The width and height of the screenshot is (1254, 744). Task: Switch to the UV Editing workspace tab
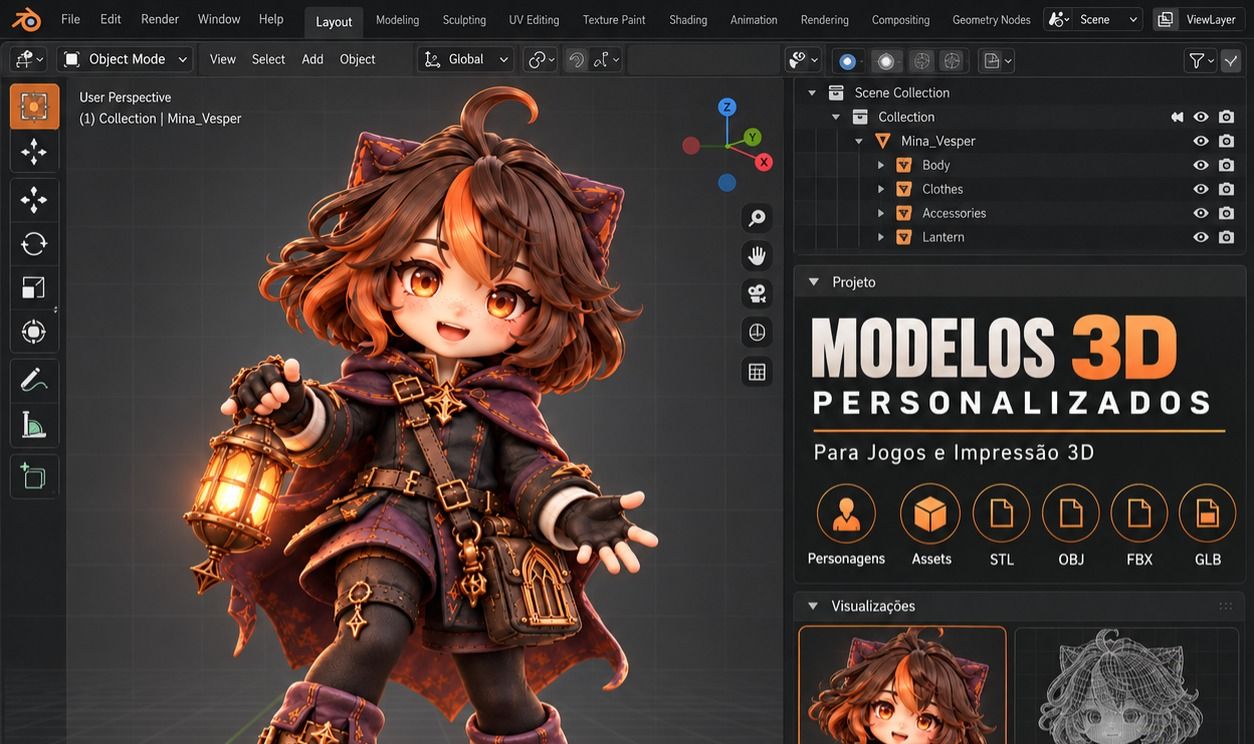(x=534, y=20)
